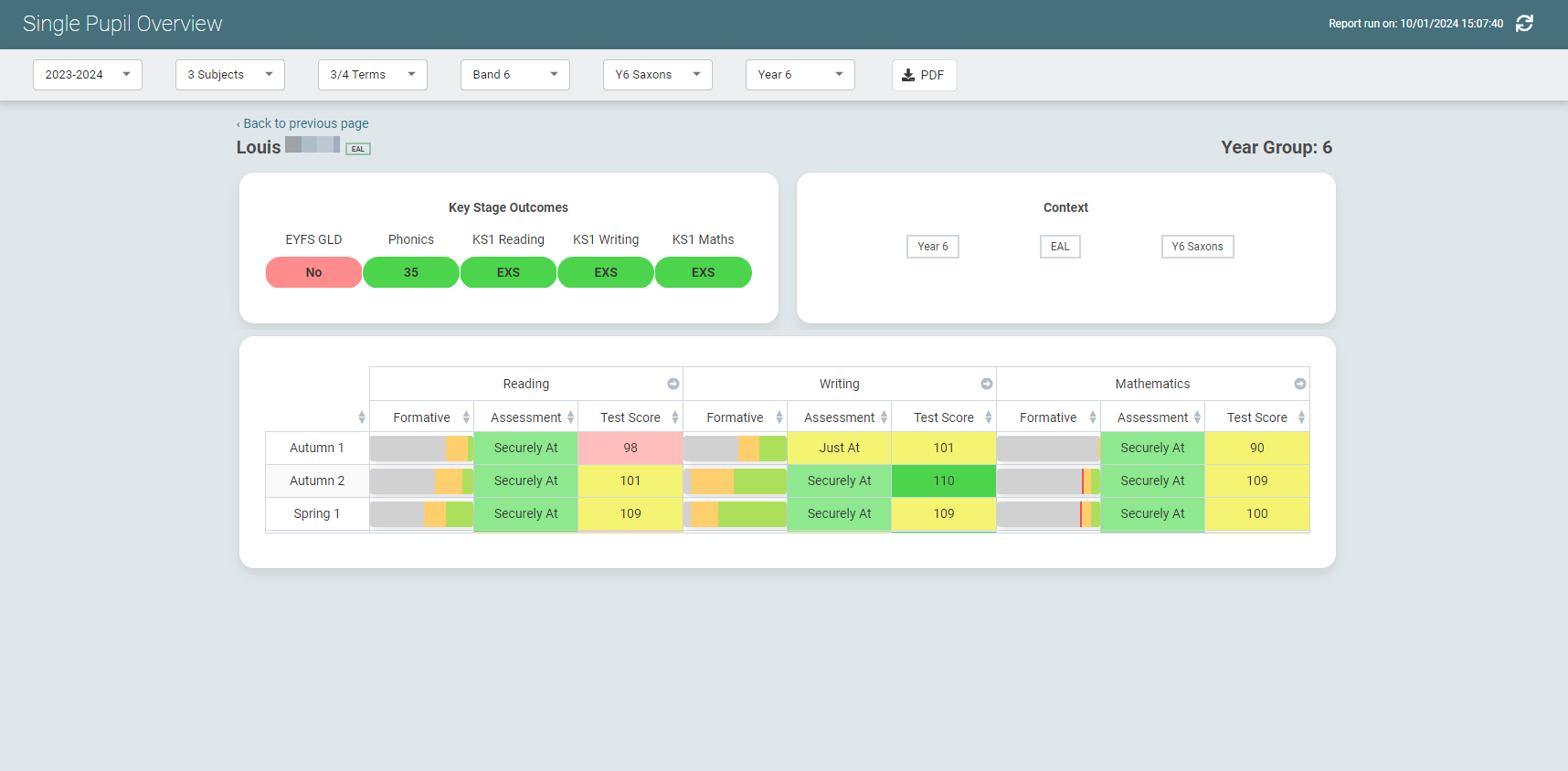Sort the term column using arrows
Viewport: 1568px width, 771px height.
click(362, 417)
